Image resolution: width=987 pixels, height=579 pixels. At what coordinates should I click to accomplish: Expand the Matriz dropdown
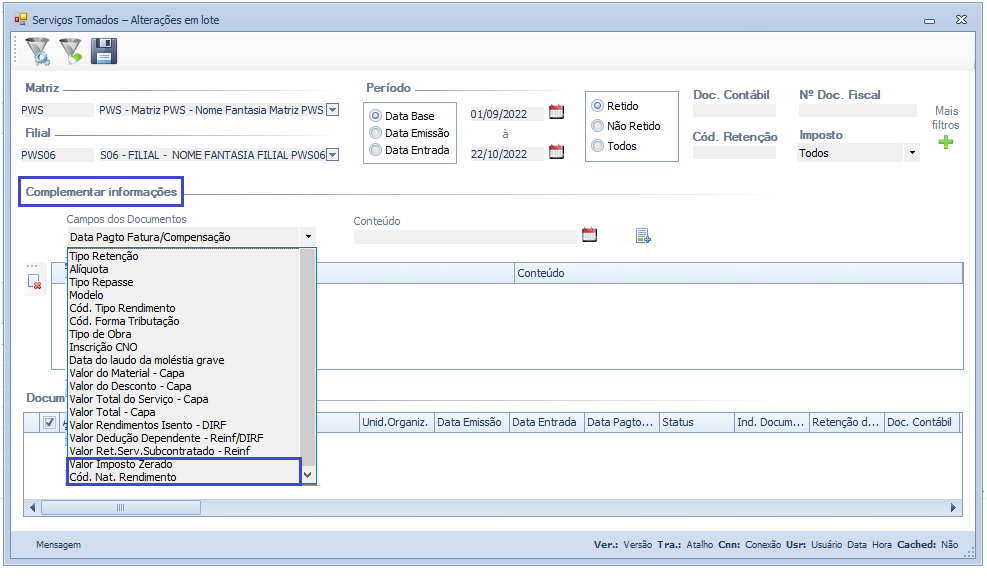point(333,111)
